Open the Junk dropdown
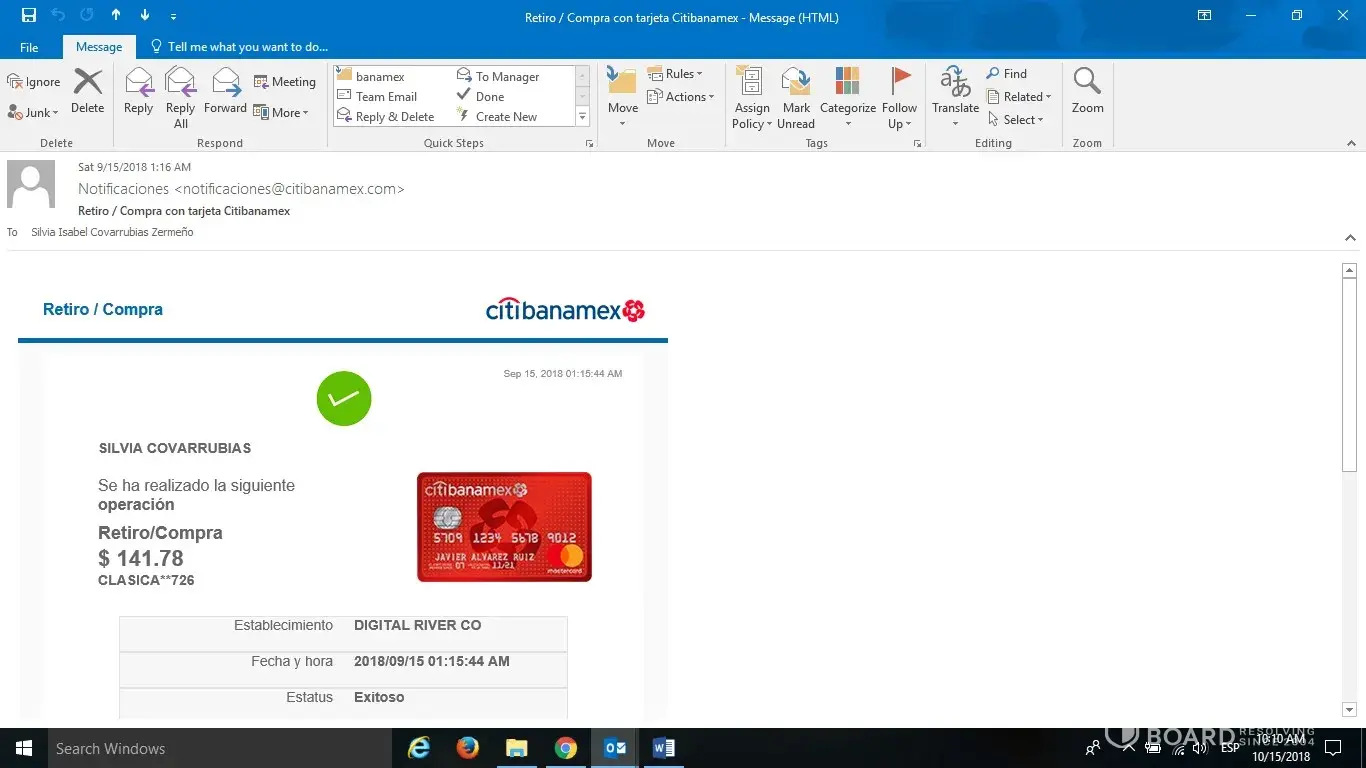The width and height of the screenshot is (1366, 768). pyautogui.click(x=34, y=113)
